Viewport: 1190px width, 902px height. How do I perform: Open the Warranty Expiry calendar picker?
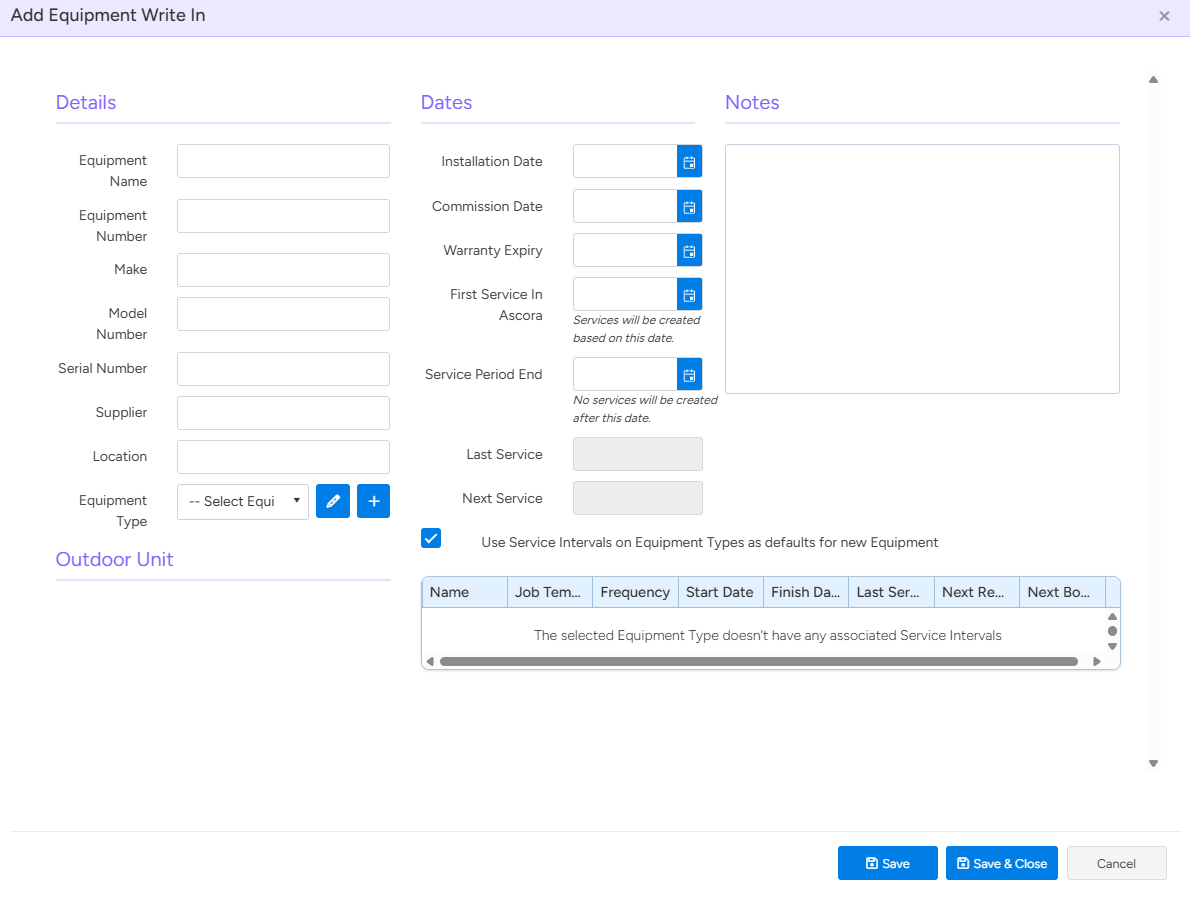tap(689, 251)
